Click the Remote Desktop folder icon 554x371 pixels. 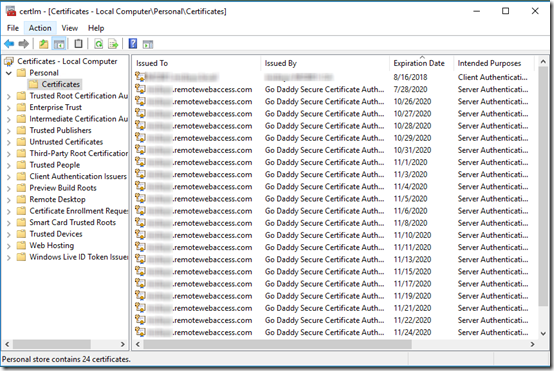(22, 199)
